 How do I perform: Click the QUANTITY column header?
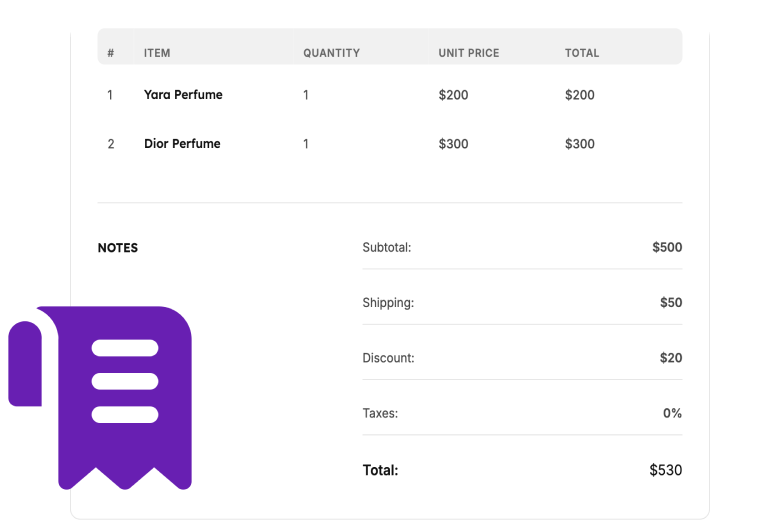(332, 53)
